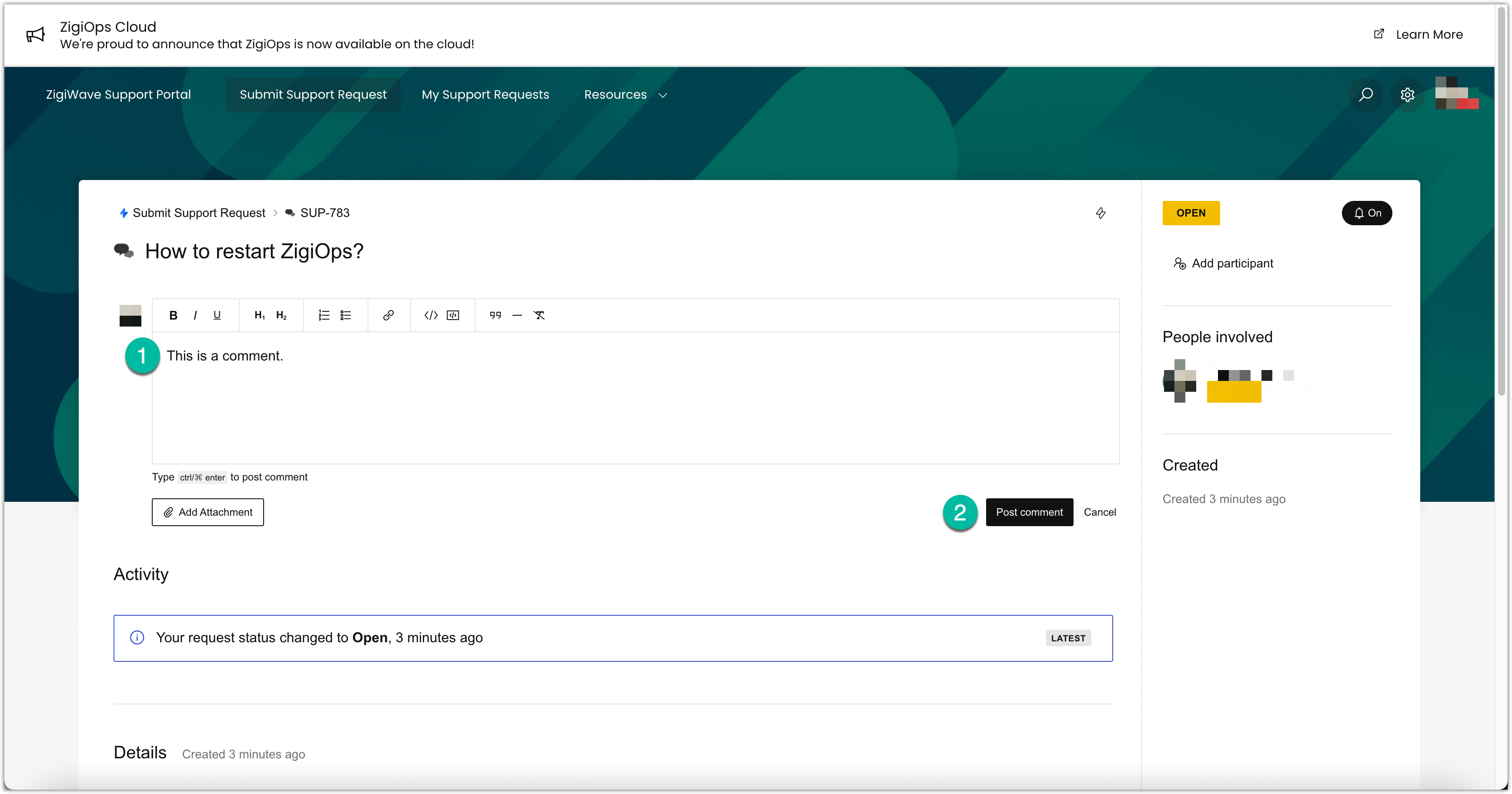Open the user avatar menu
Image resolution: width=1512 pixels, height=794 pixels.
pyautogui.click(x=1456, y=93)
